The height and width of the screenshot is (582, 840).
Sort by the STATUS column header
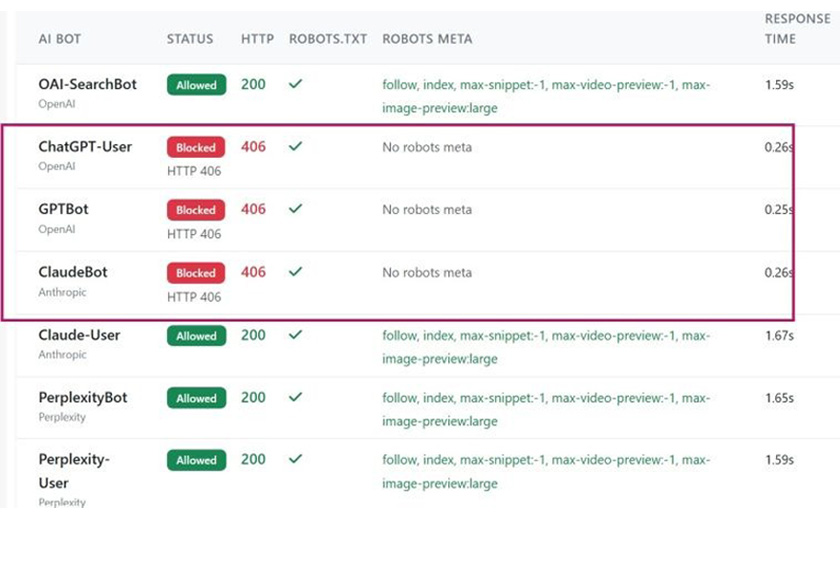[190, 39]
